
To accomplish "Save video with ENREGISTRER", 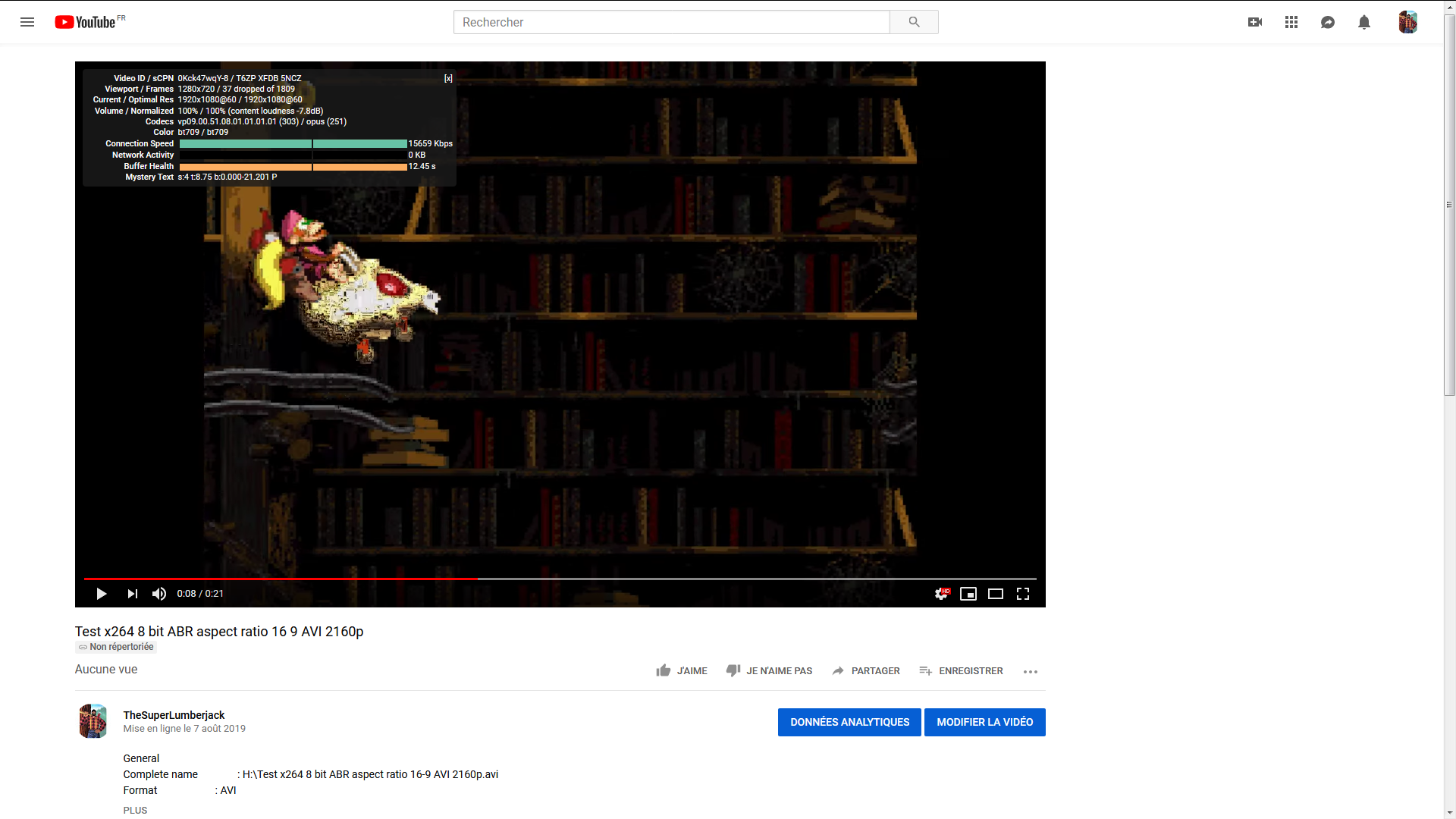I will pyautogui.click(x=961, y=671).
